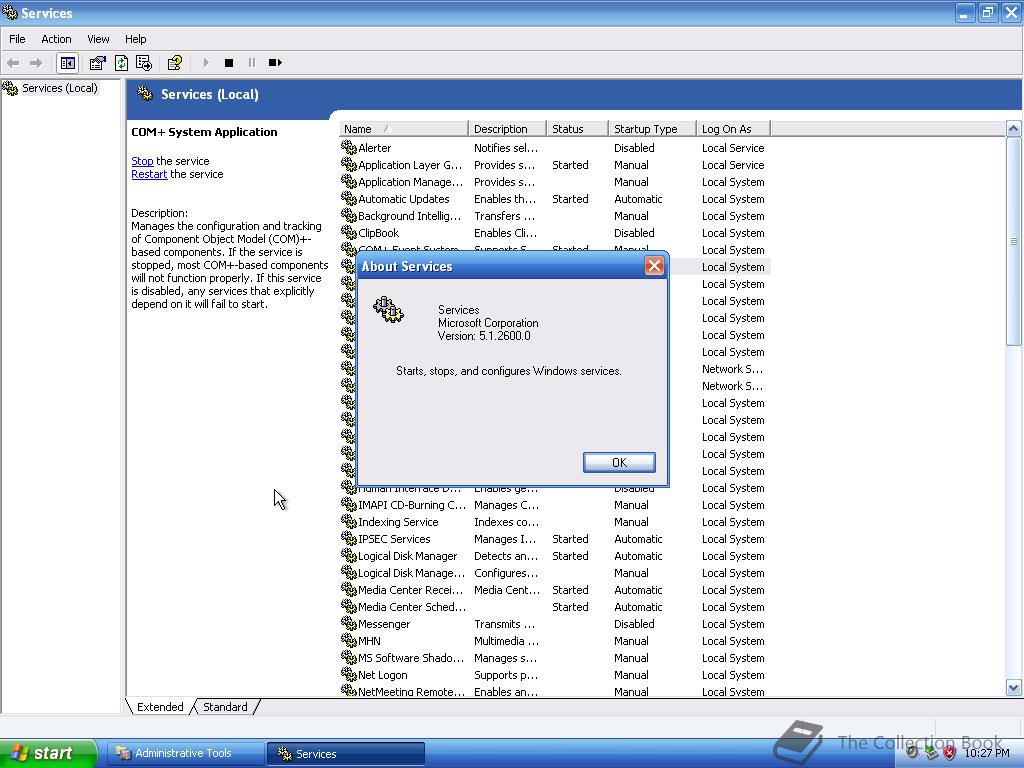Click the Start Service play icon
Image resolution: width=1024 pixels, height=768 pixels.
tap(206, 63)
